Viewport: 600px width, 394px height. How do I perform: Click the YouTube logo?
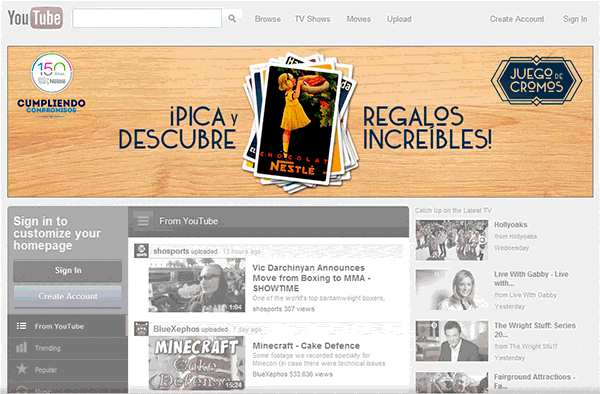coord(35,18)
